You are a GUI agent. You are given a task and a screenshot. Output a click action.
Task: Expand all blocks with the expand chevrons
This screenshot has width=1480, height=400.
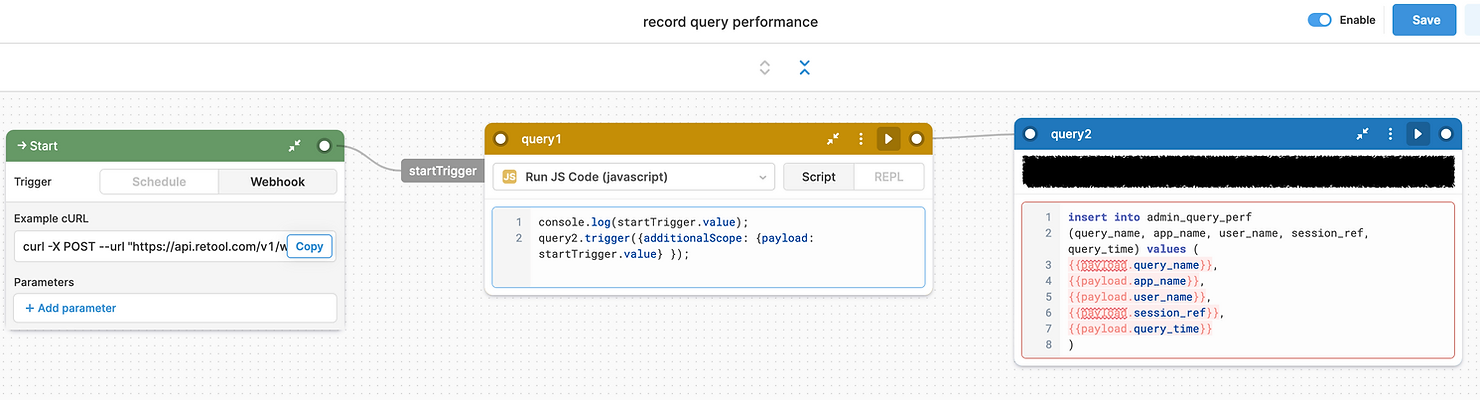[x=765, y=68]
